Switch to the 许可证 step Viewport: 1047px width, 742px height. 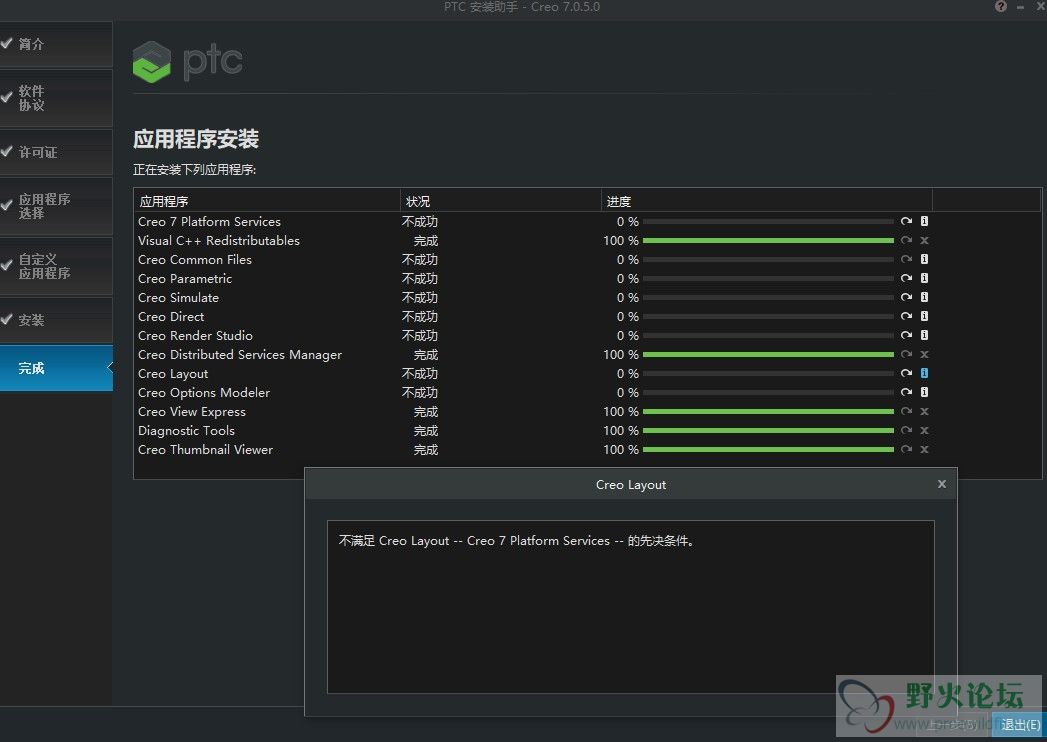click(56, 152)
